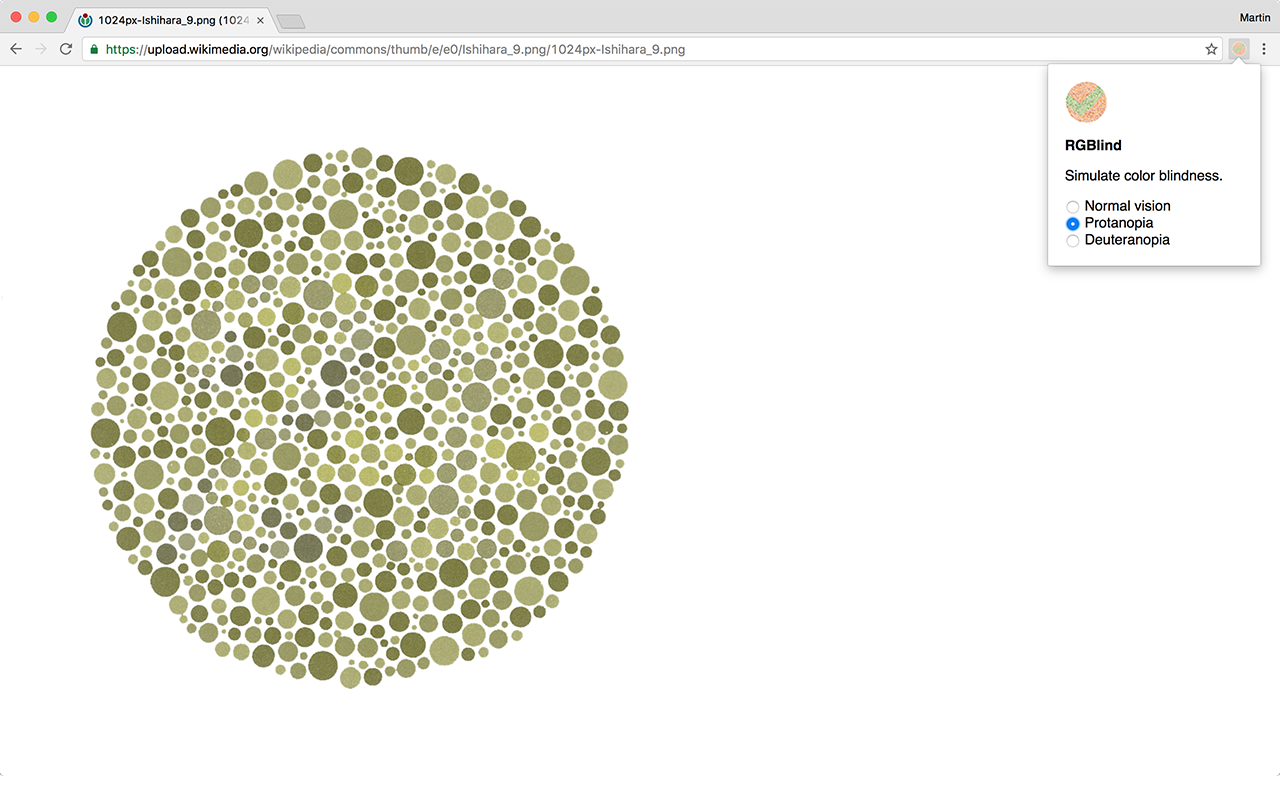Go back to the previous page
Viewport: 1280px width, 800px height.
(16, 49)
